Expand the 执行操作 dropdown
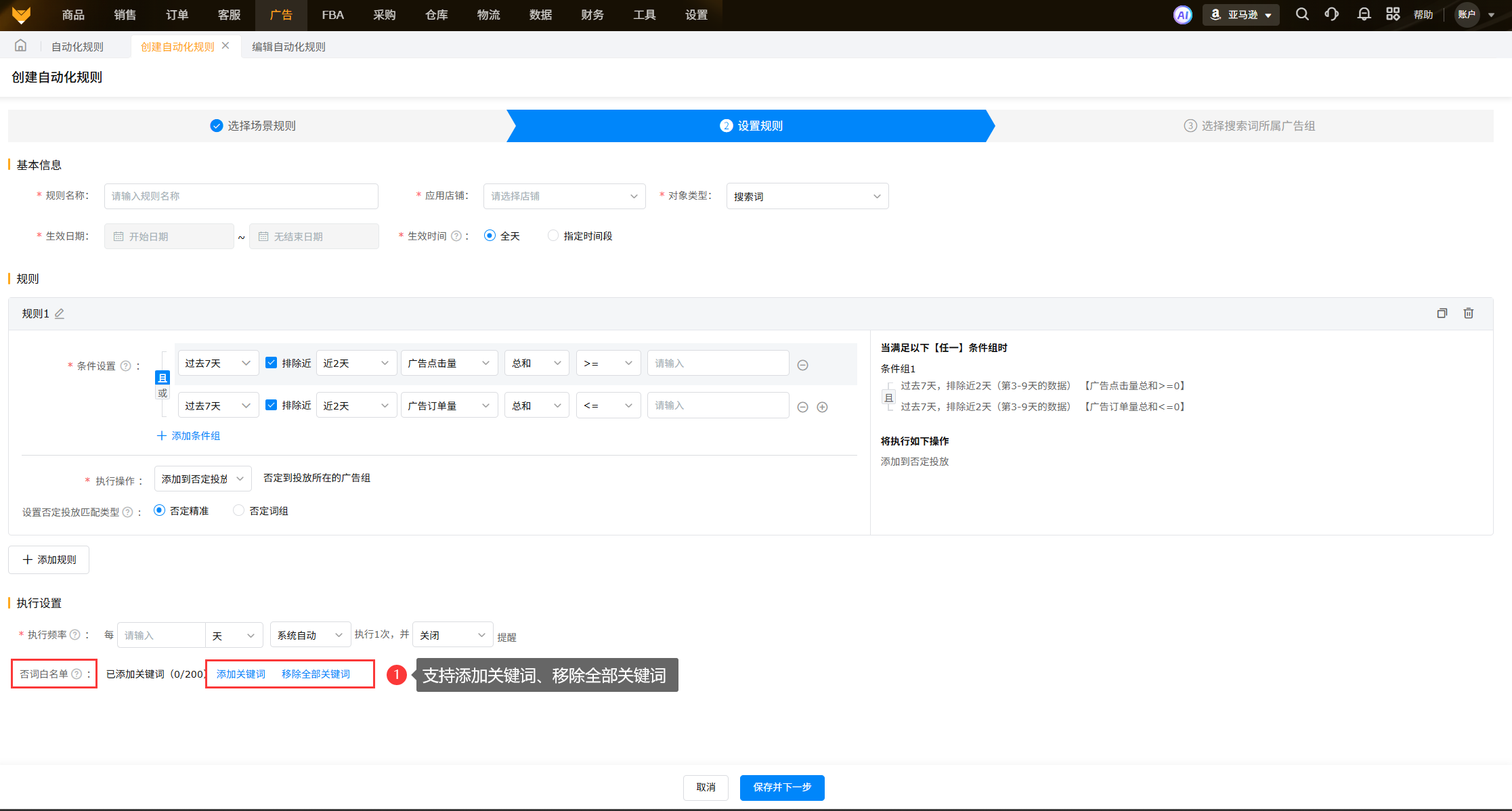The image size is (1512, 811). [202, 479]
